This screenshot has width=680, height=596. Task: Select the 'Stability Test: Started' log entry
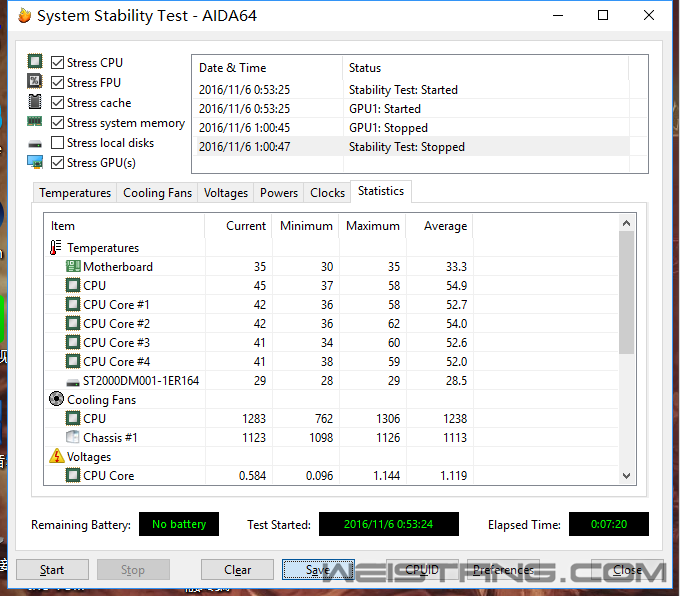point(411,90)
